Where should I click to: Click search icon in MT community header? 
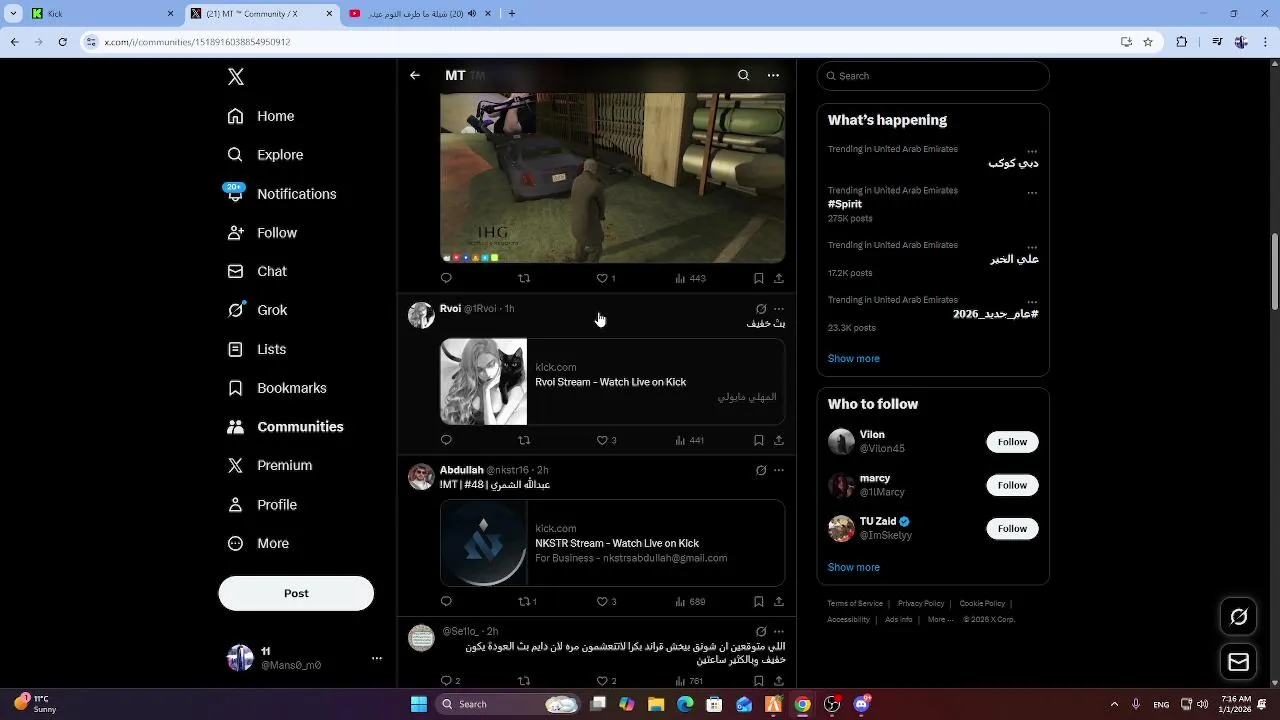[743, 75]
